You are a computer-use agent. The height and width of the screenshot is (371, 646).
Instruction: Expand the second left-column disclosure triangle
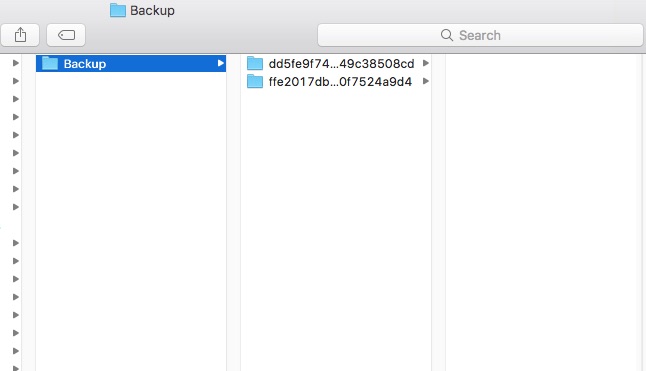[16, 81]
